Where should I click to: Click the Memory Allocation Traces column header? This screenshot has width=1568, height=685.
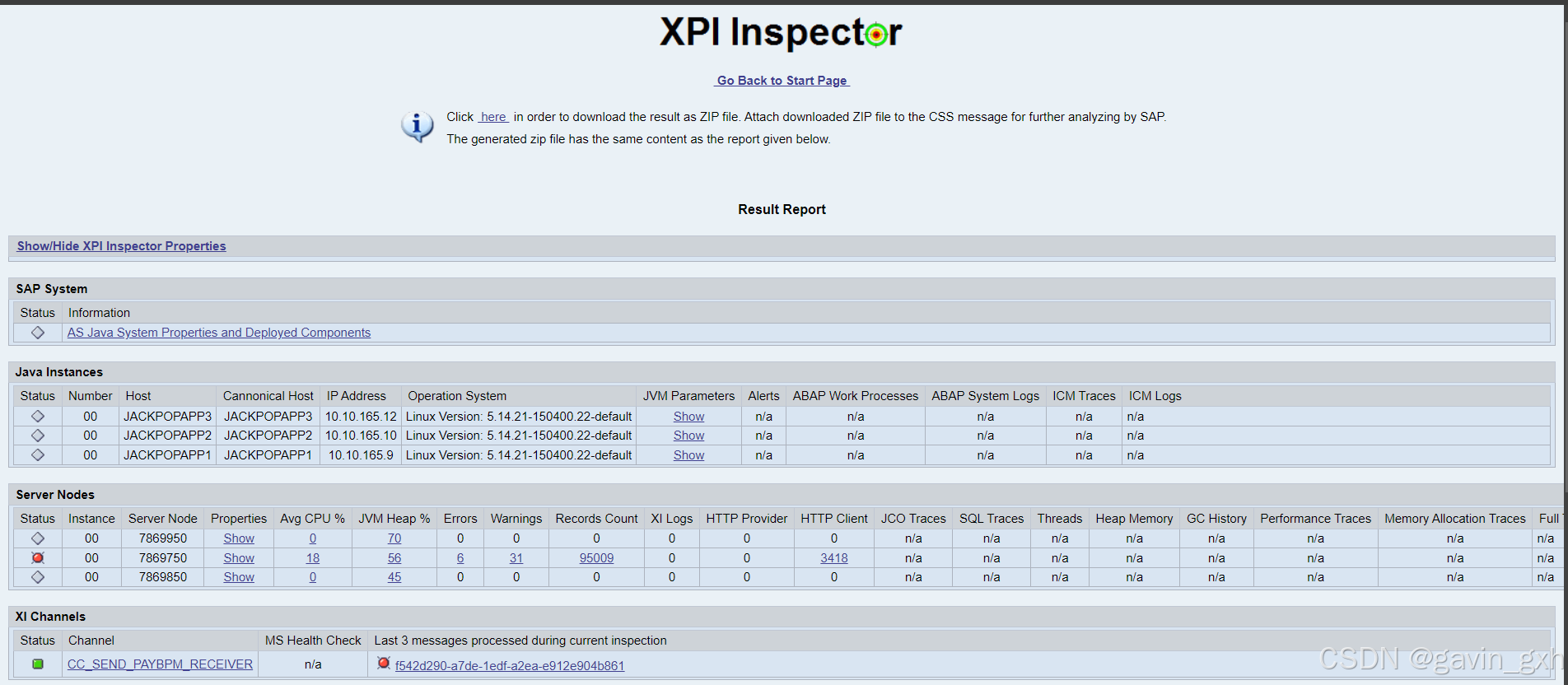pyautogui.click(x=1455, y=519)
